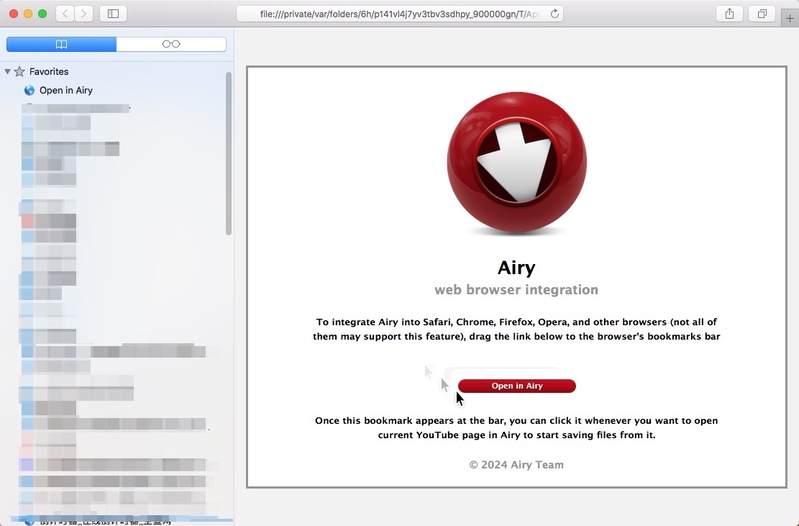Click the address bar URL field

coord(400,14)
